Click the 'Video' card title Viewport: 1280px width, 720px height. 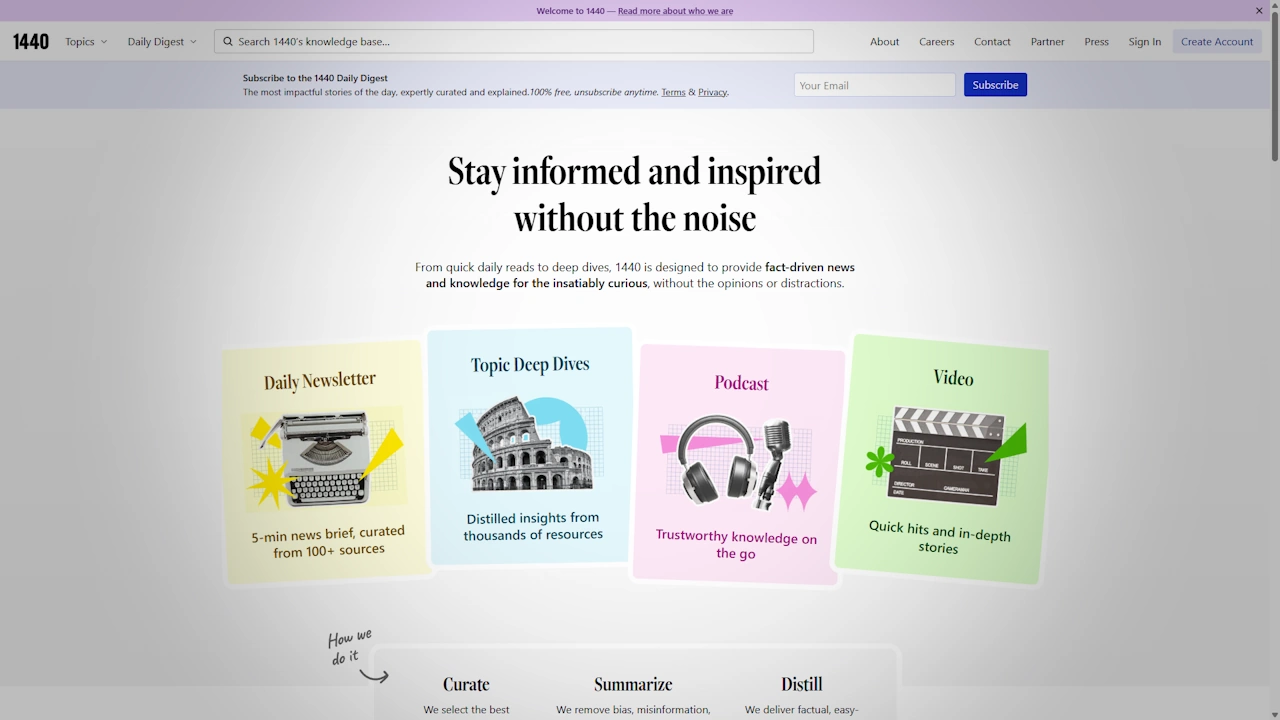[x=953, y=377]
